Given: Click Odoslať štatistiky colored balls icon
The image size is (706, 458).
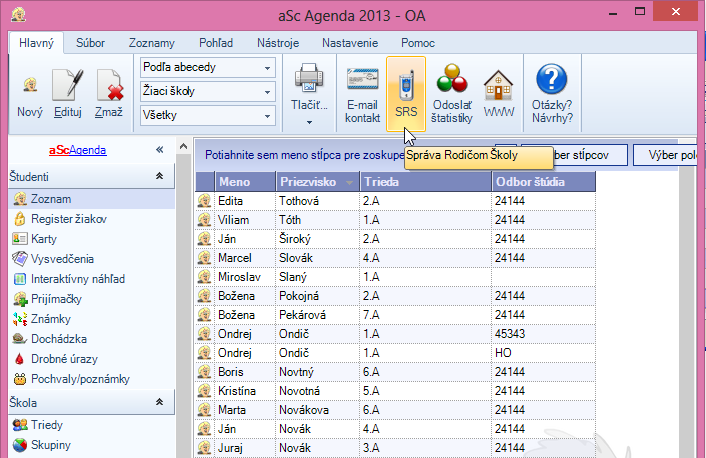Looking at the screenshot, I should pyautogui.click(x=452, y=79).
